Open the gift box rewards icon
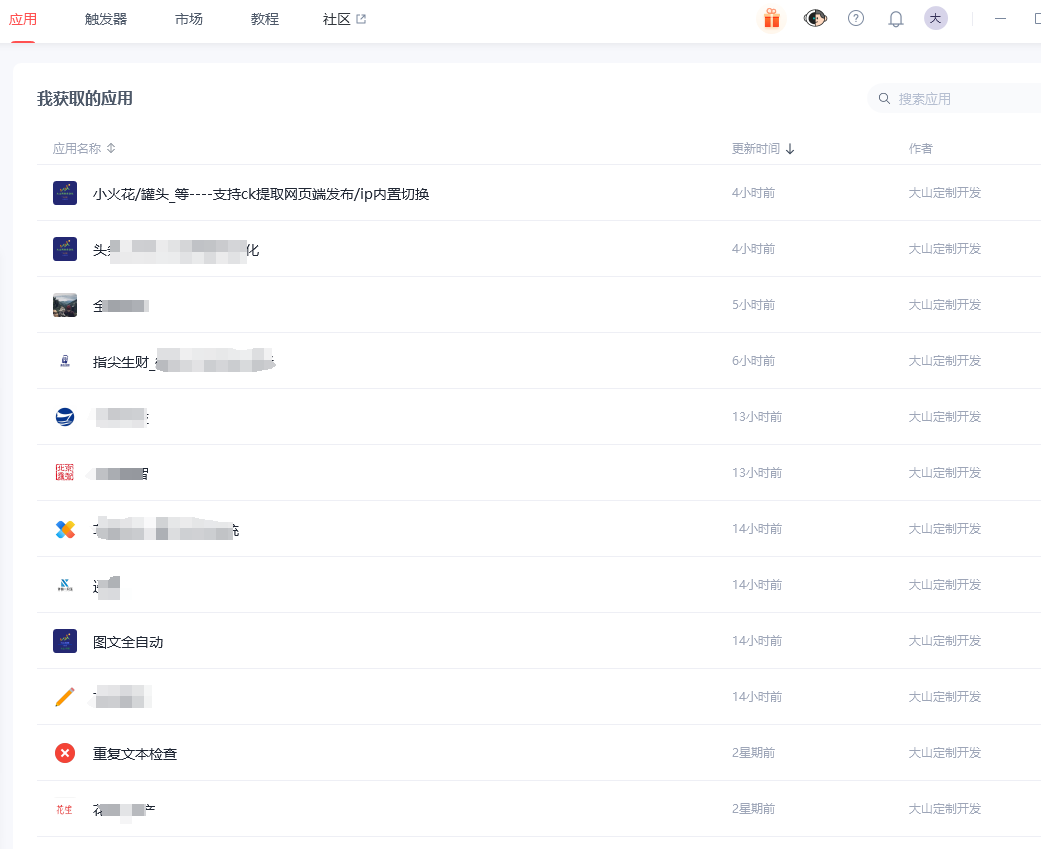 (771, 19)
